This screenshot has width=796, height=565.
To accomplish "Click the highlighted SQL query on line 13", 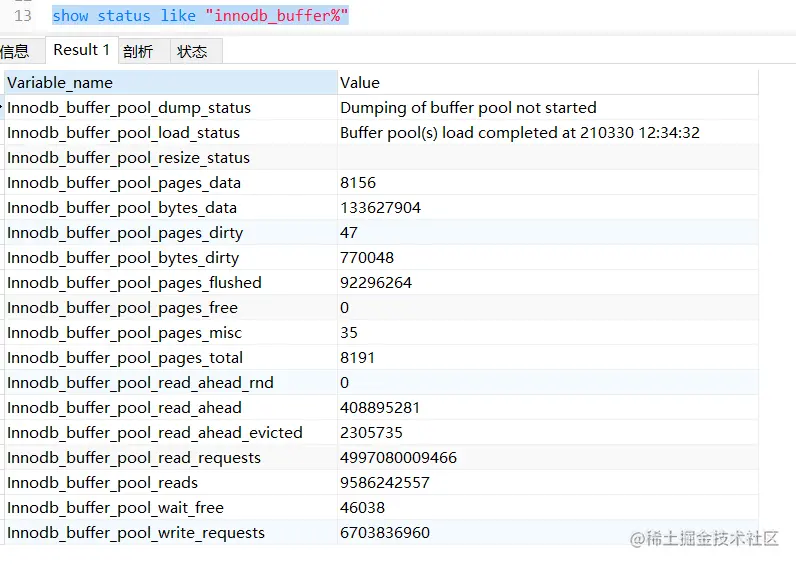I will (x=200, y=16).
